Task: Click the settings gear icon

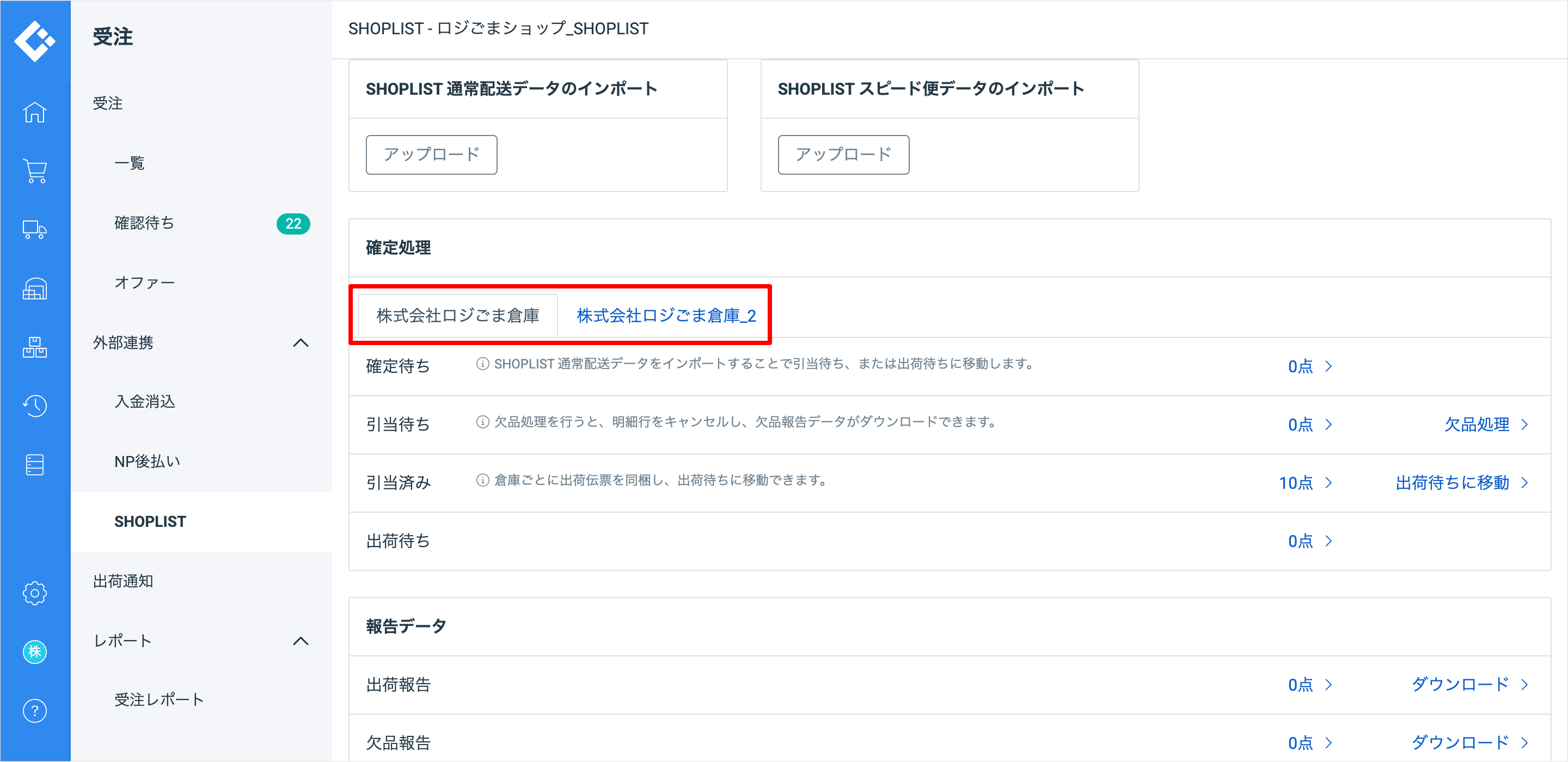Action: (x=35, y=593)
